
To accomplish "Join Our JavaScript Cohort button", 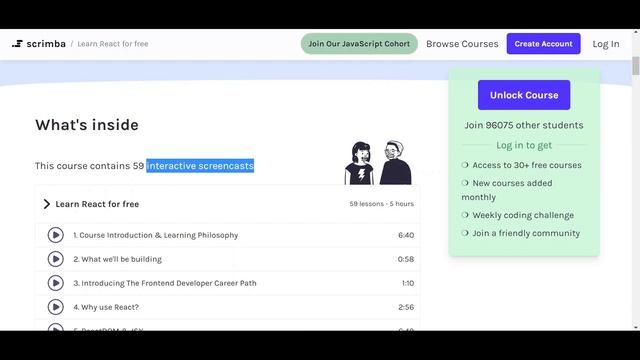I will click(x=359, y=44).
